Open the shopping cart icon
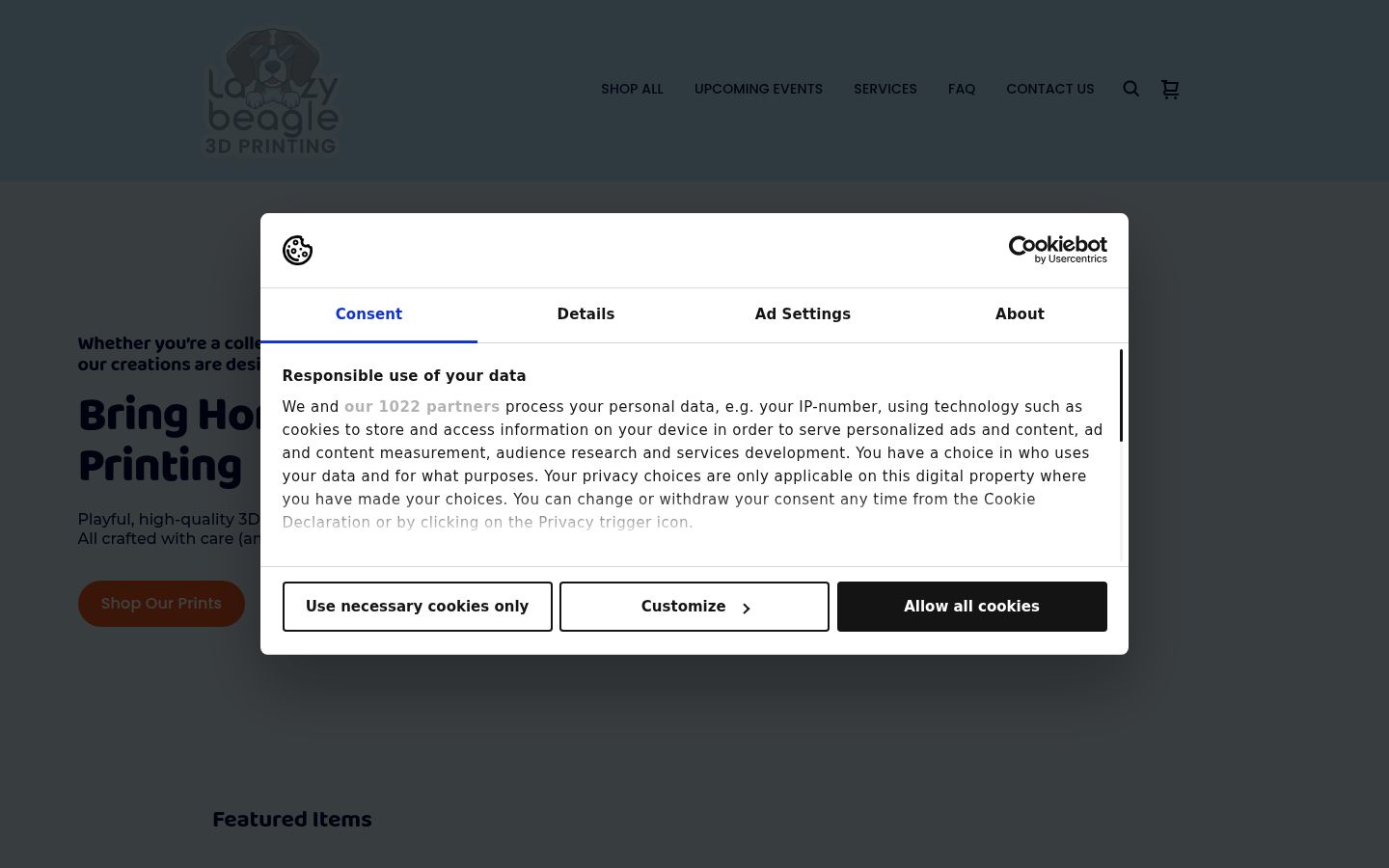 (x=1170, y=89)
